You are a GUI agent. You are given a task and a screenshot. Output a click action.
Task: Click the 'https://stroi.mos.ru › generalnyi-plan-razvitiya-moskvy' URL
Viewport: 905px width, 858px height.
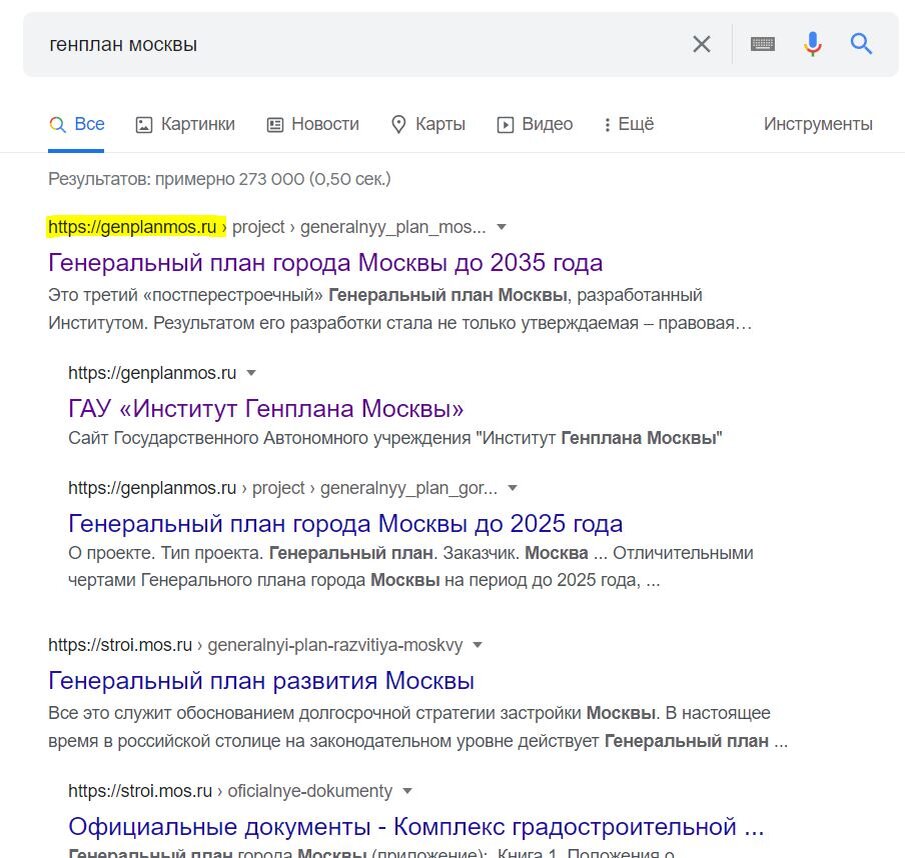point(256,645)
